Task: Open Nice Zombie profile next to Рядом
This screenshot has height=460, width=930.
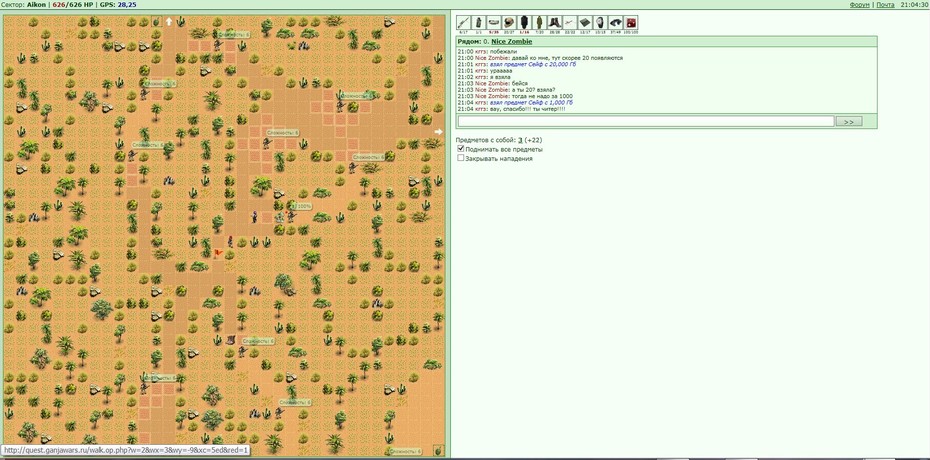Action: [511, 41]
